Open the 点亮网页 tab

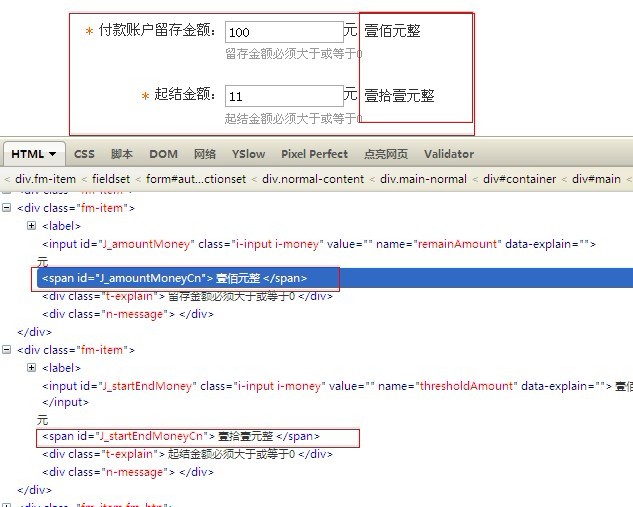pyautogui.click(x=386, y=154)
